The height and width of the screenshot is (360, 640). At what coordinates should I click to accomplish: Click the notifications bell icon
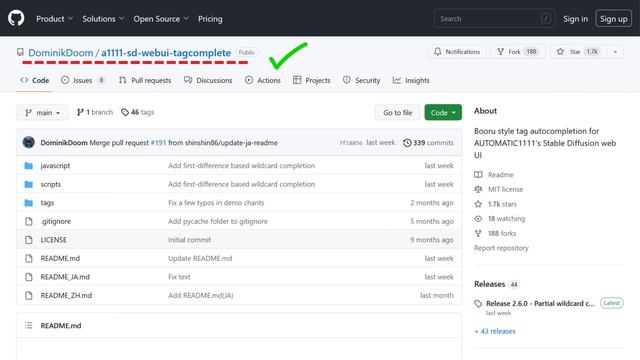click(x=438, y=51)
